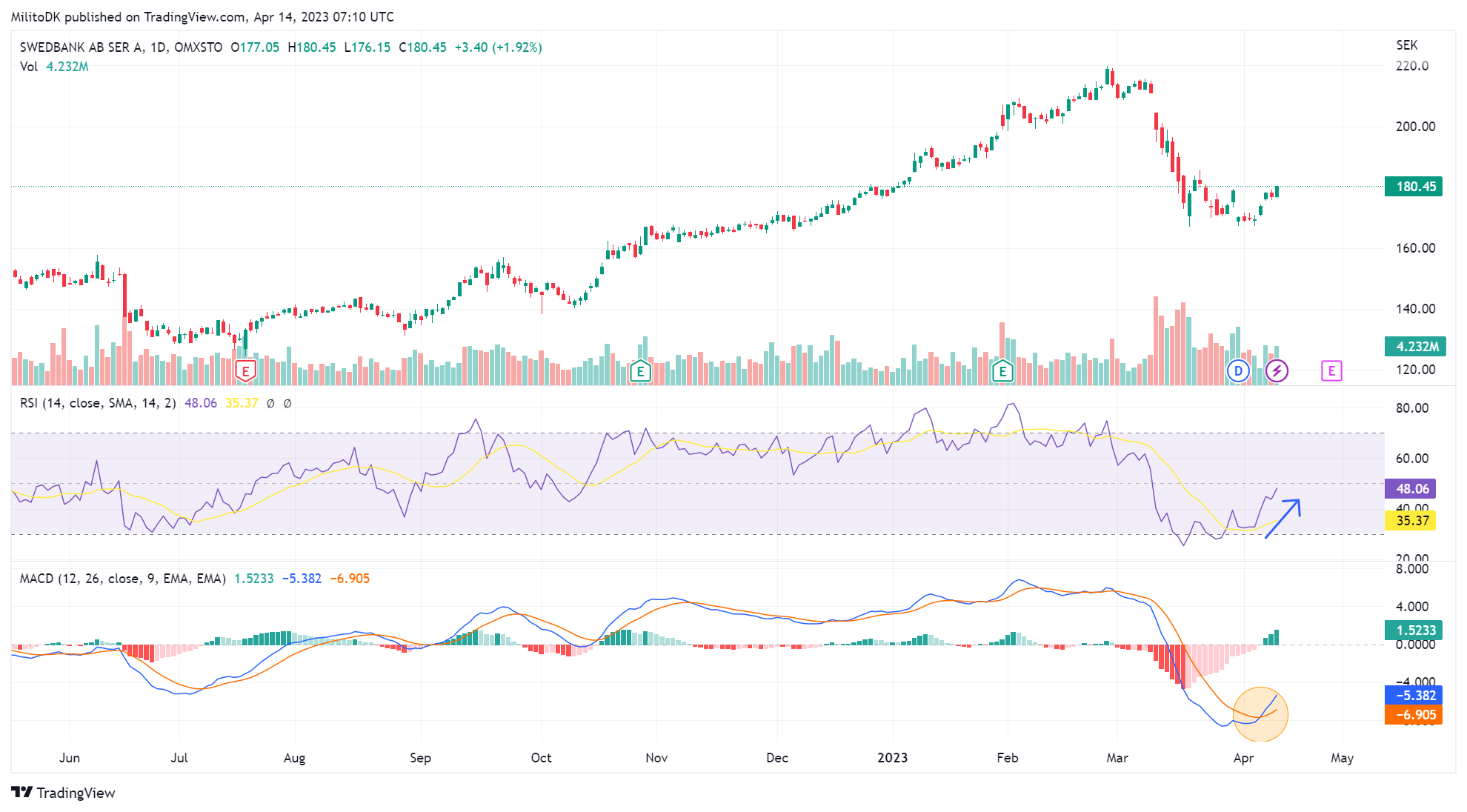Click the Sep label on time axis

pyautogui.click(x=420, y=758)
